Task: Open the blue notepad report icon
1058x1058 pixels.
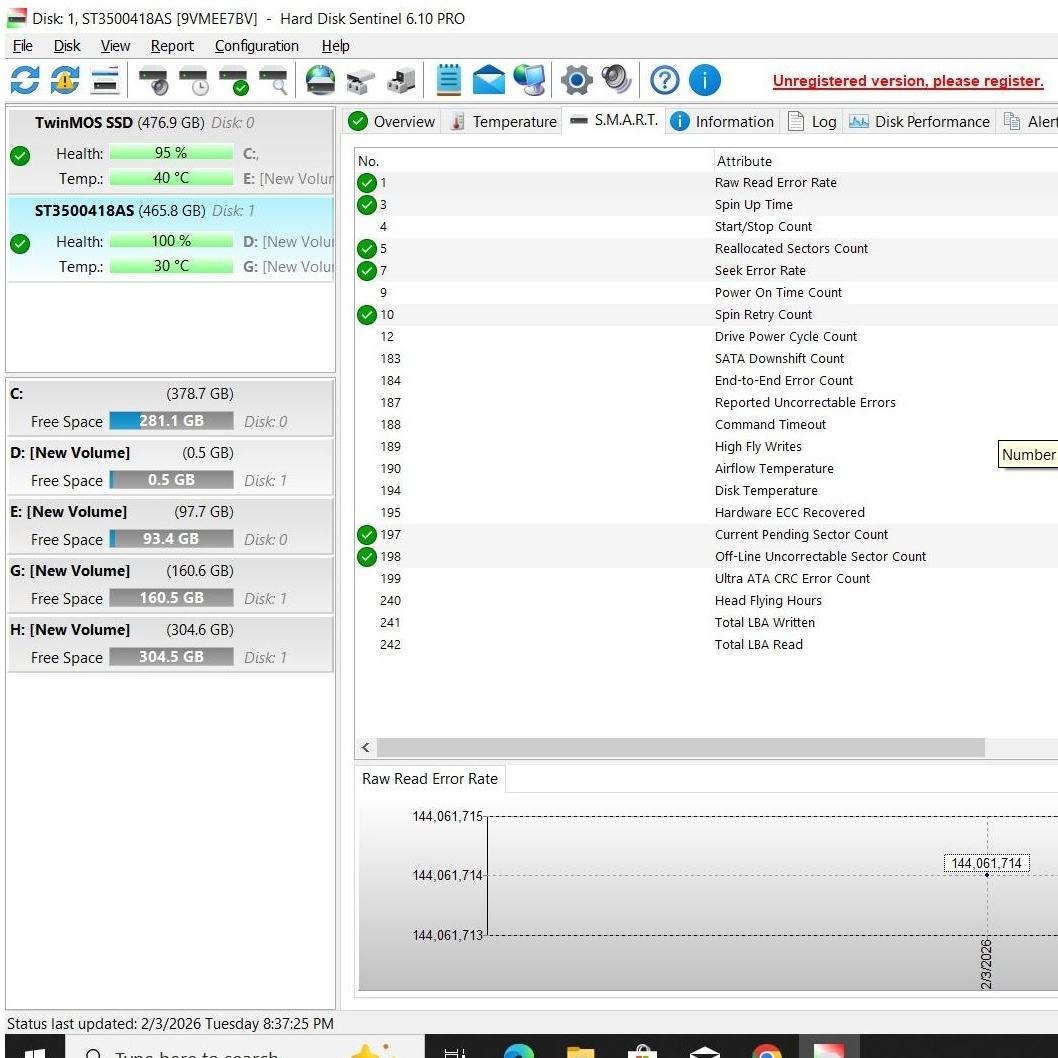Action: [449, 80]
